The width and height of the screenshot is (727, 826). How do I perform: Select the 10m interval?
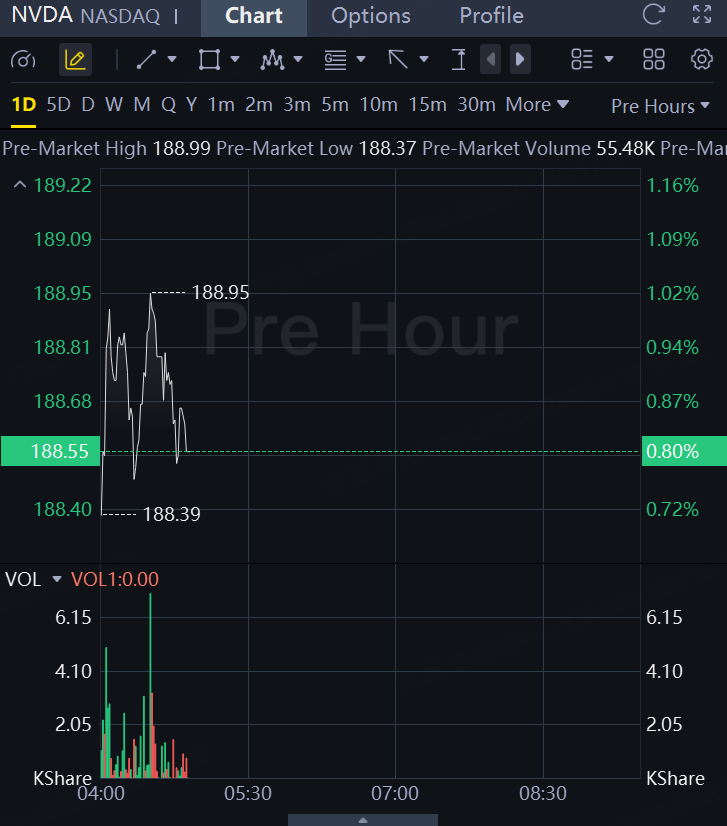pos(378,105)
